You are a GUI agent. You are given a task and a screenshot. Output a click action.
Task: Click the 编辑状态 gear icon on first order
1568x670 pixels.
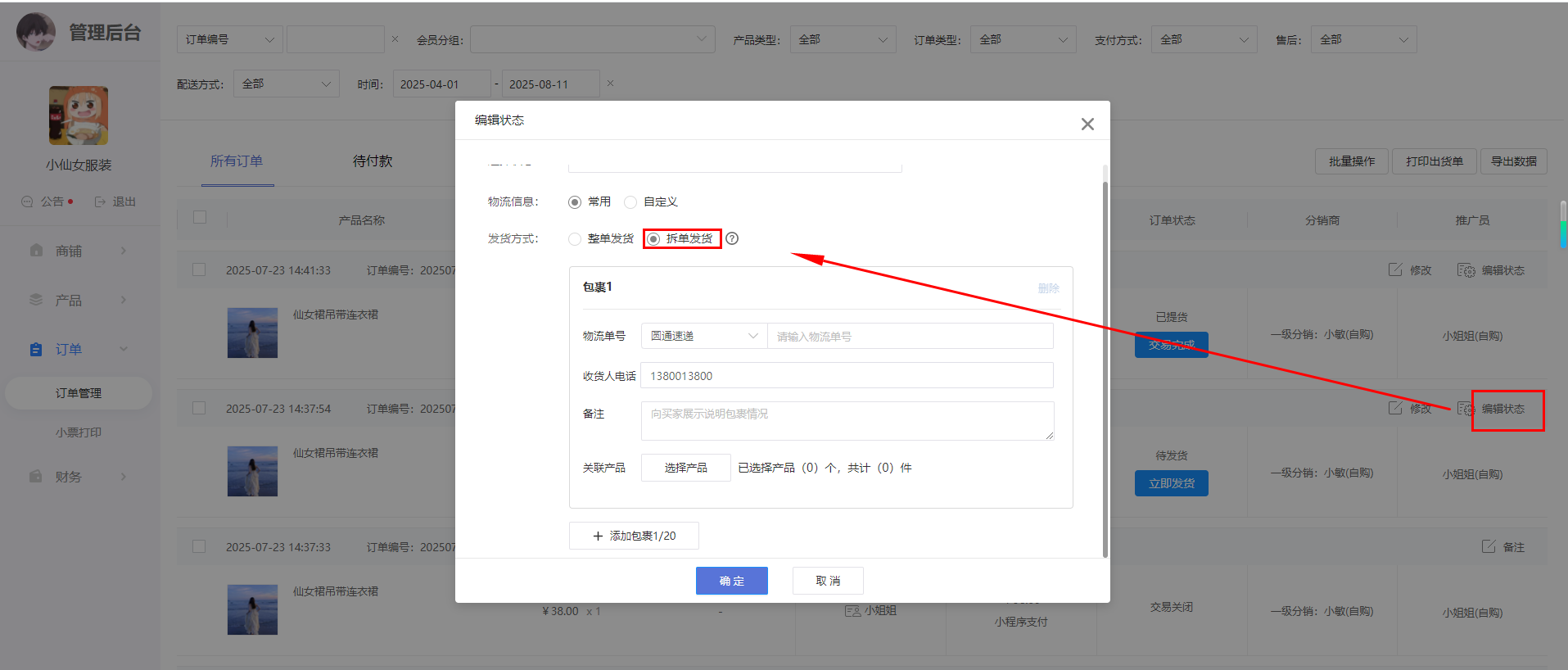[x=1465, y=270]
